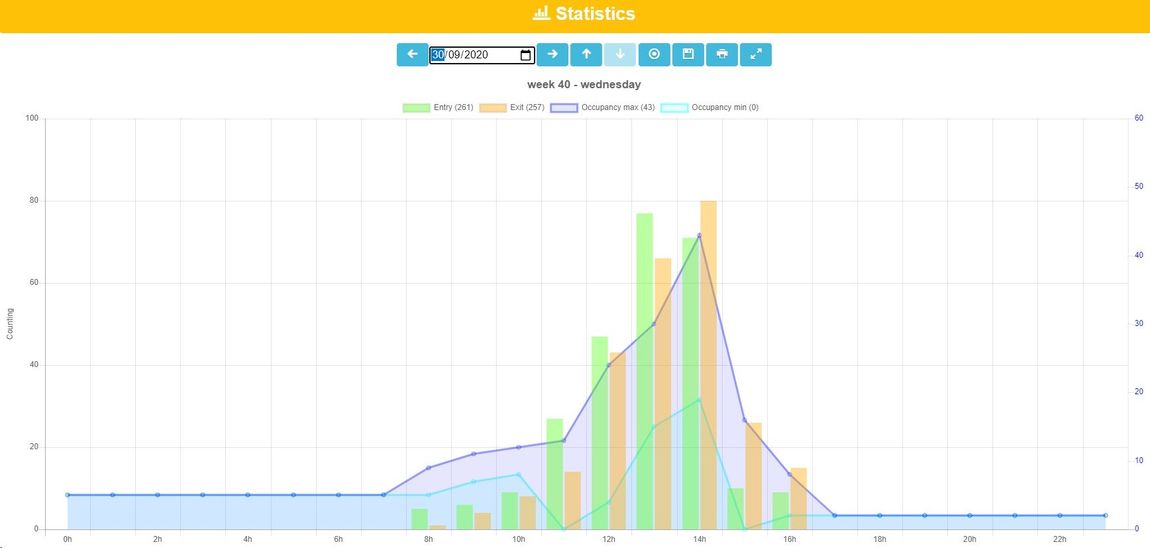Click the 'Counting' y-axis label
This screenshot has height=548, width=1150.
point(10,324)
